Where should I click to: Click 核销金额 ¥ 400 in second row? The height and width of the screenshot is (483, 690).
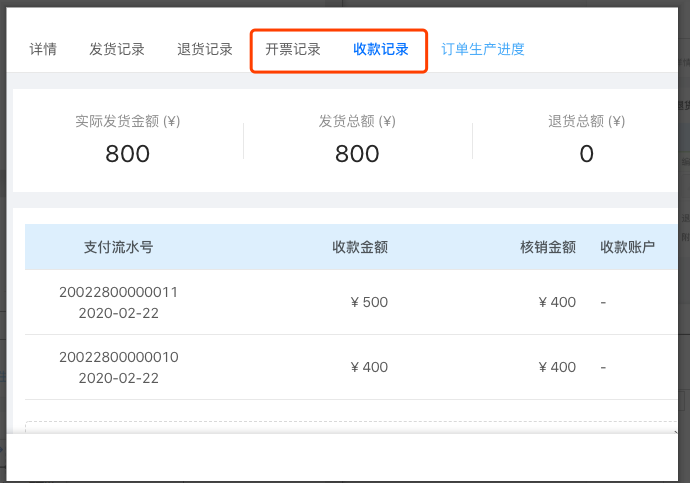click(x=557, y=367)
